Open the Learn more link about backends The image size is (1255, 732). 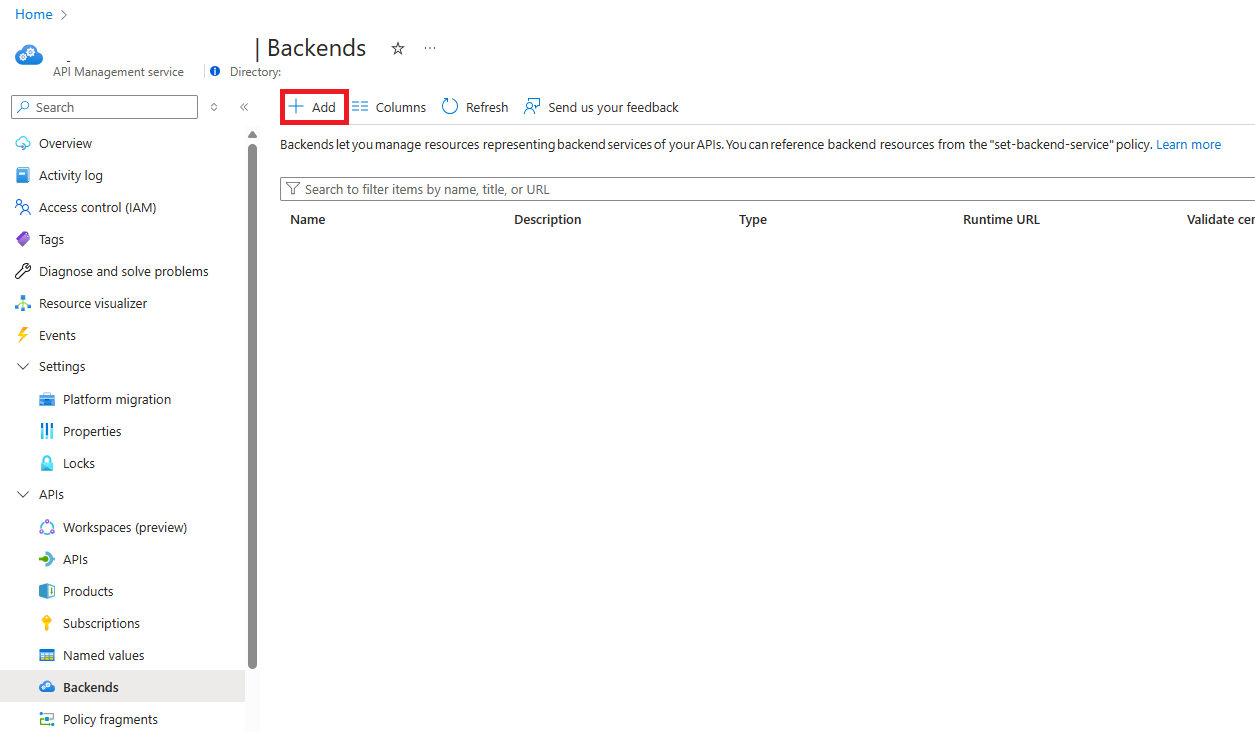tap(1188, 144)
